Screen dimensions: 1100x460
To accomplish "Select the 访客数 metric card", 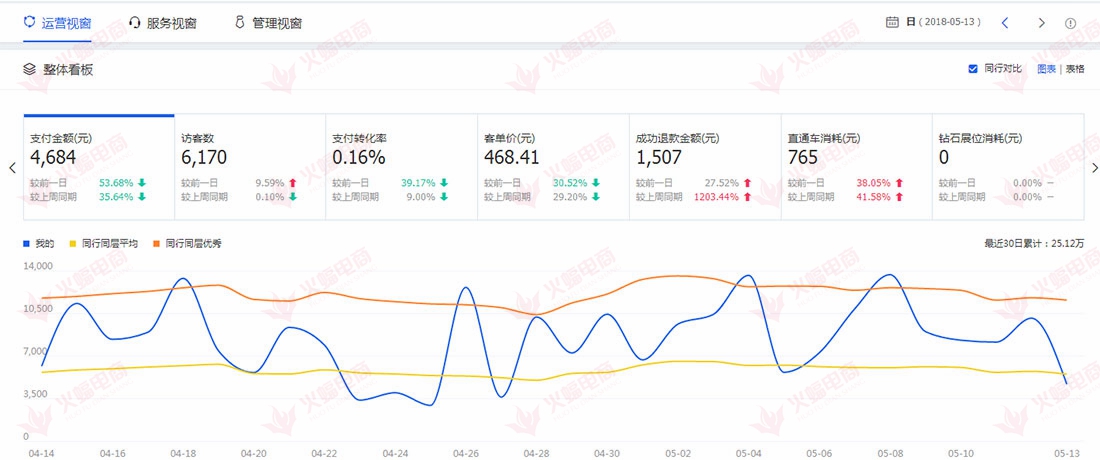I will (250, 165).
